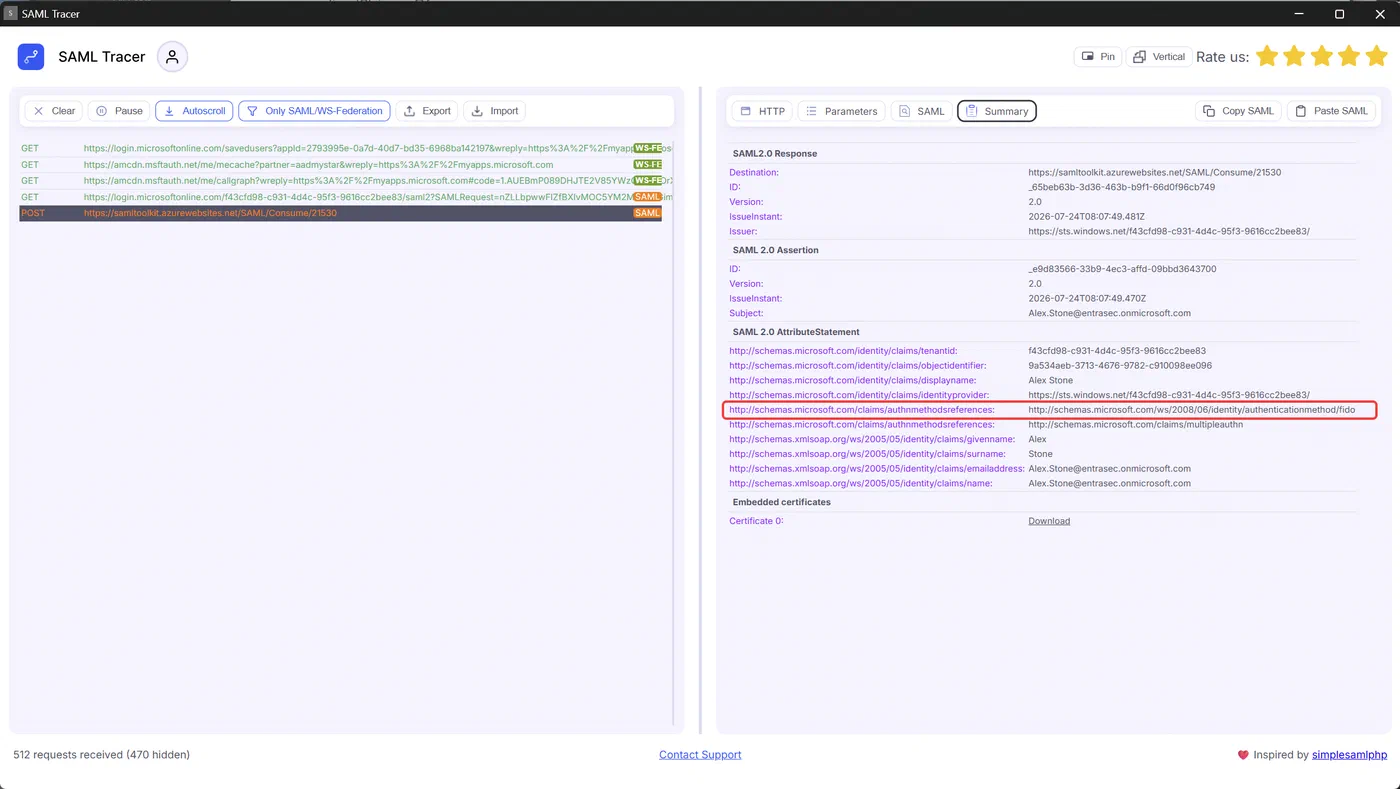Rate with the fourth star

pyautogui.click(x=1349, y=56)
